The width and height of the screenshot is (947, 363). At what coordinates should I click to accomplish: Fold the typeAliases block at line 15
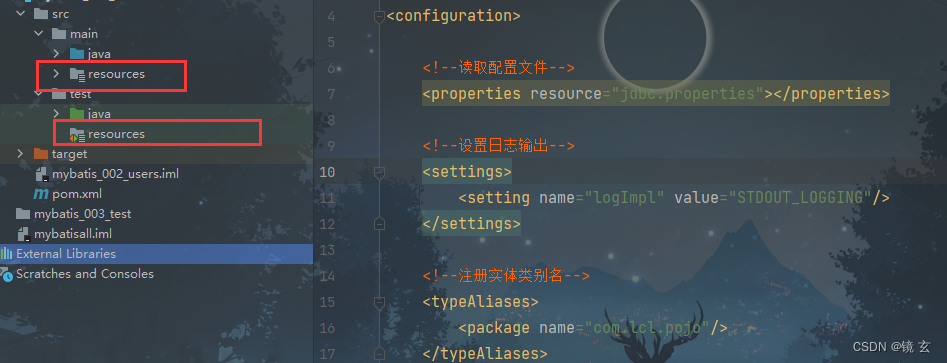(x=379, y=302)
